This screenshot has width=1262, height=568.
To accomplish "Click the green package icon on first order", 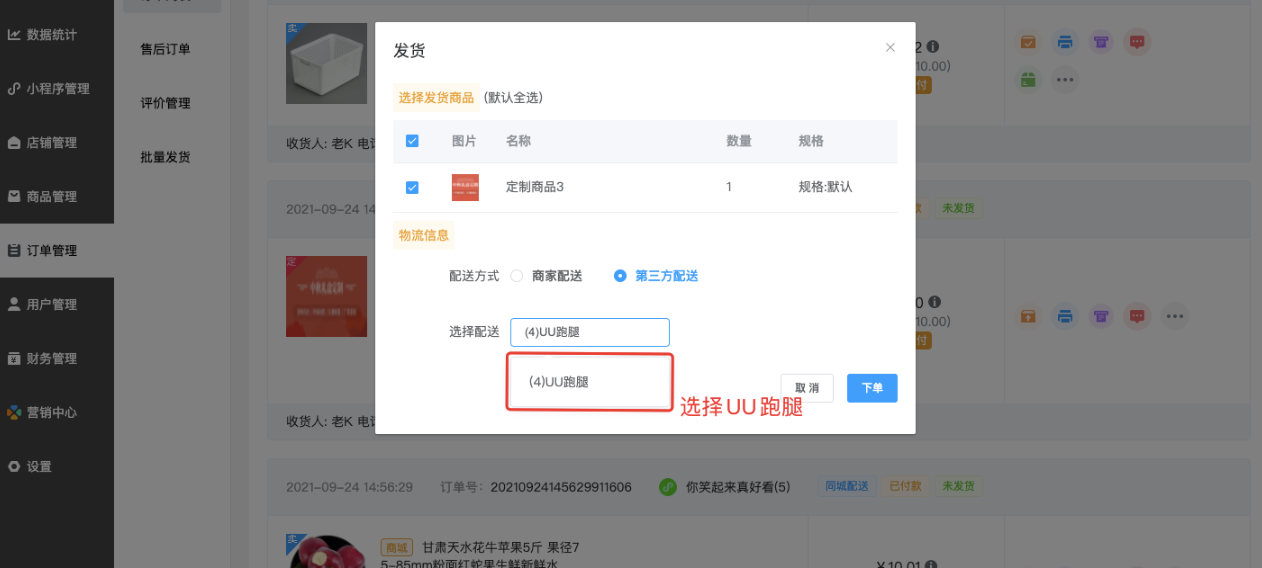I will click(x=1028, y=79).
